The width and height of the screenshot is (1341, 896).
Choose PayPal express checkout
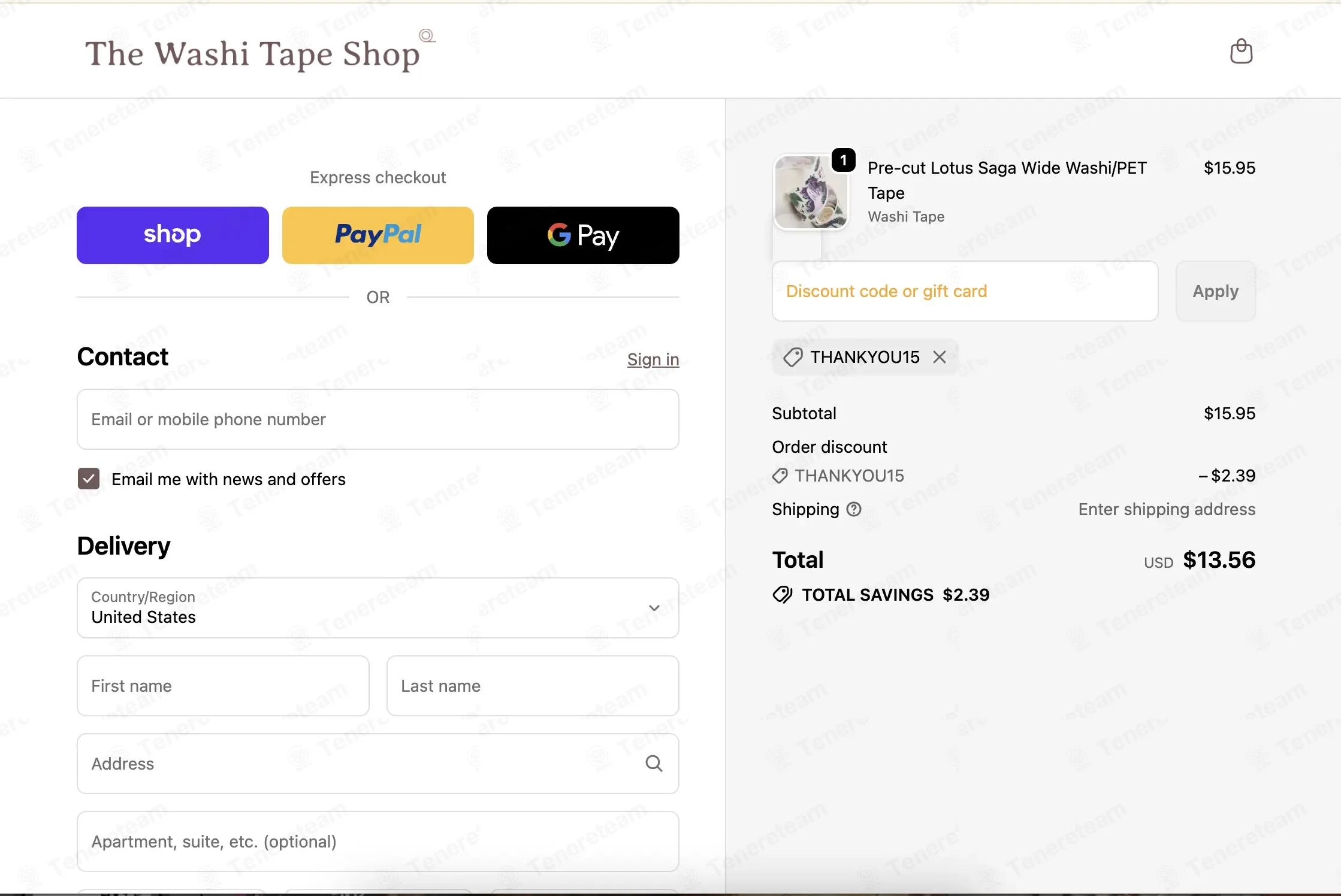(378, 235)
